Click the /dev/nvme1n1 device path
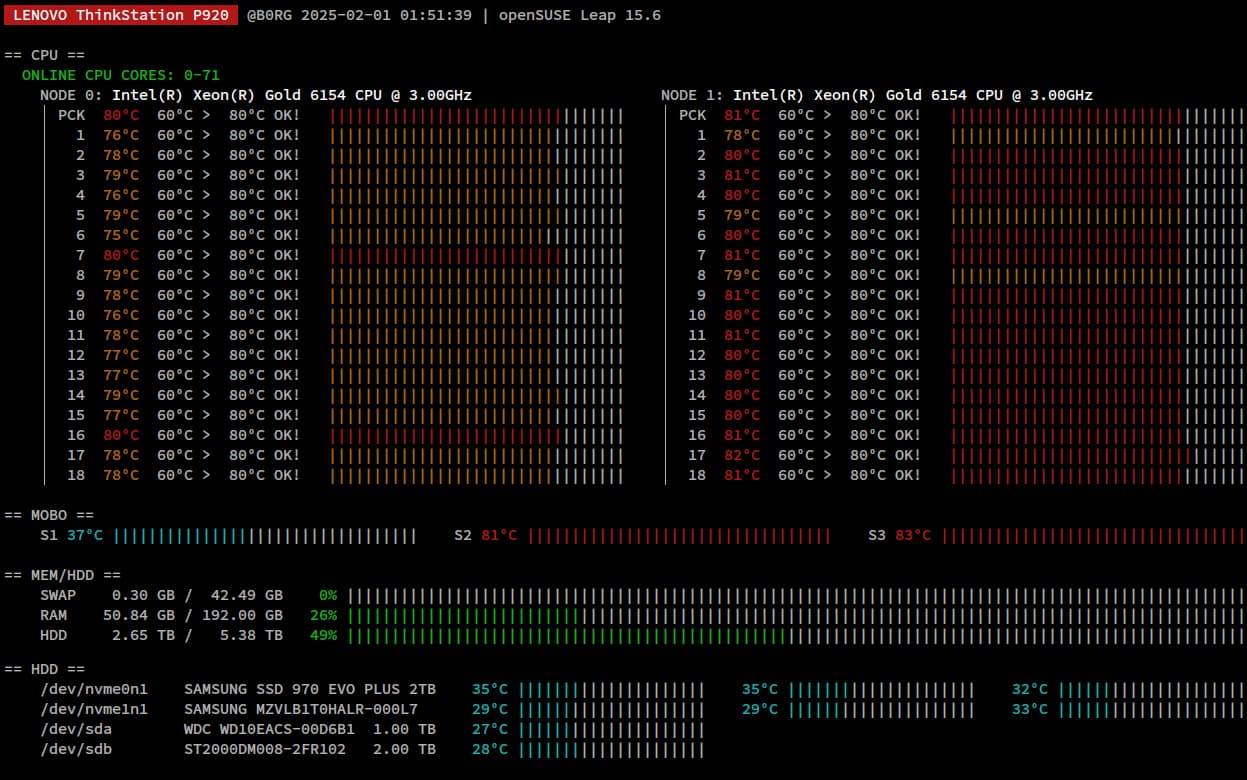1247x780 pixels. tap(94, 709)
